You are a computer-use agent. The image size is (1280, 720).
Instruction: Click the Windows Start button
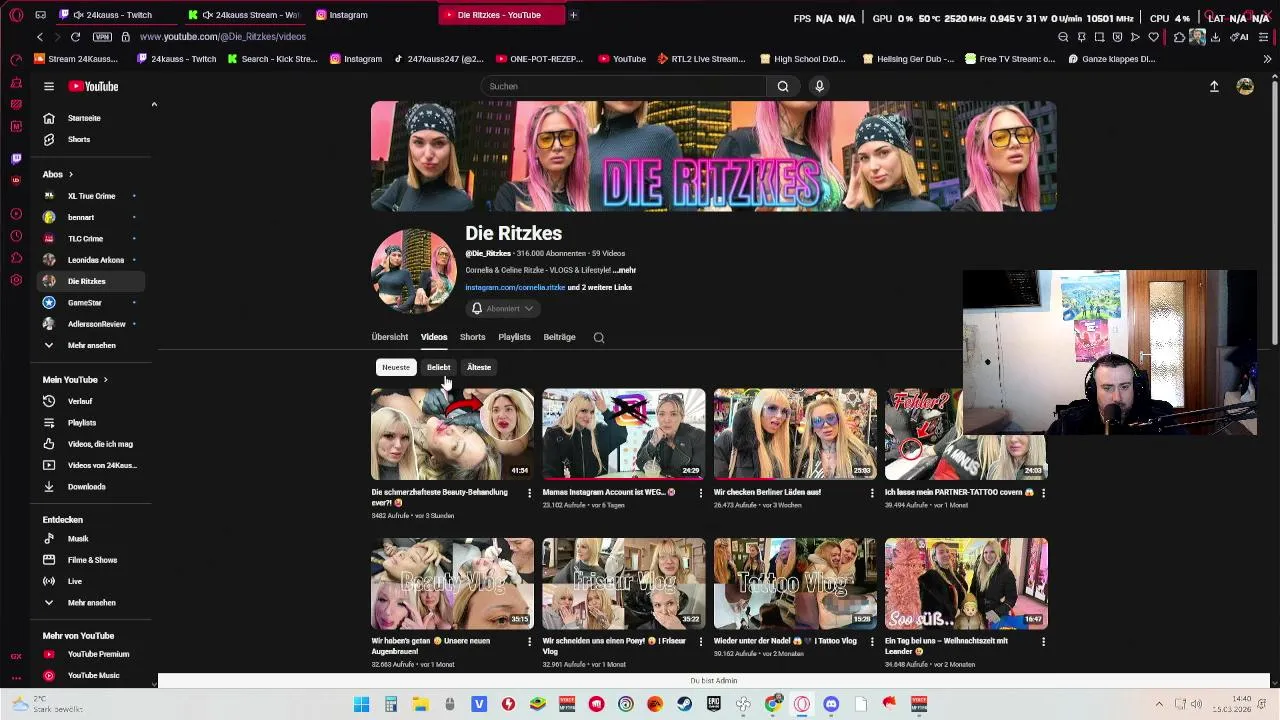tap(361, 704)
